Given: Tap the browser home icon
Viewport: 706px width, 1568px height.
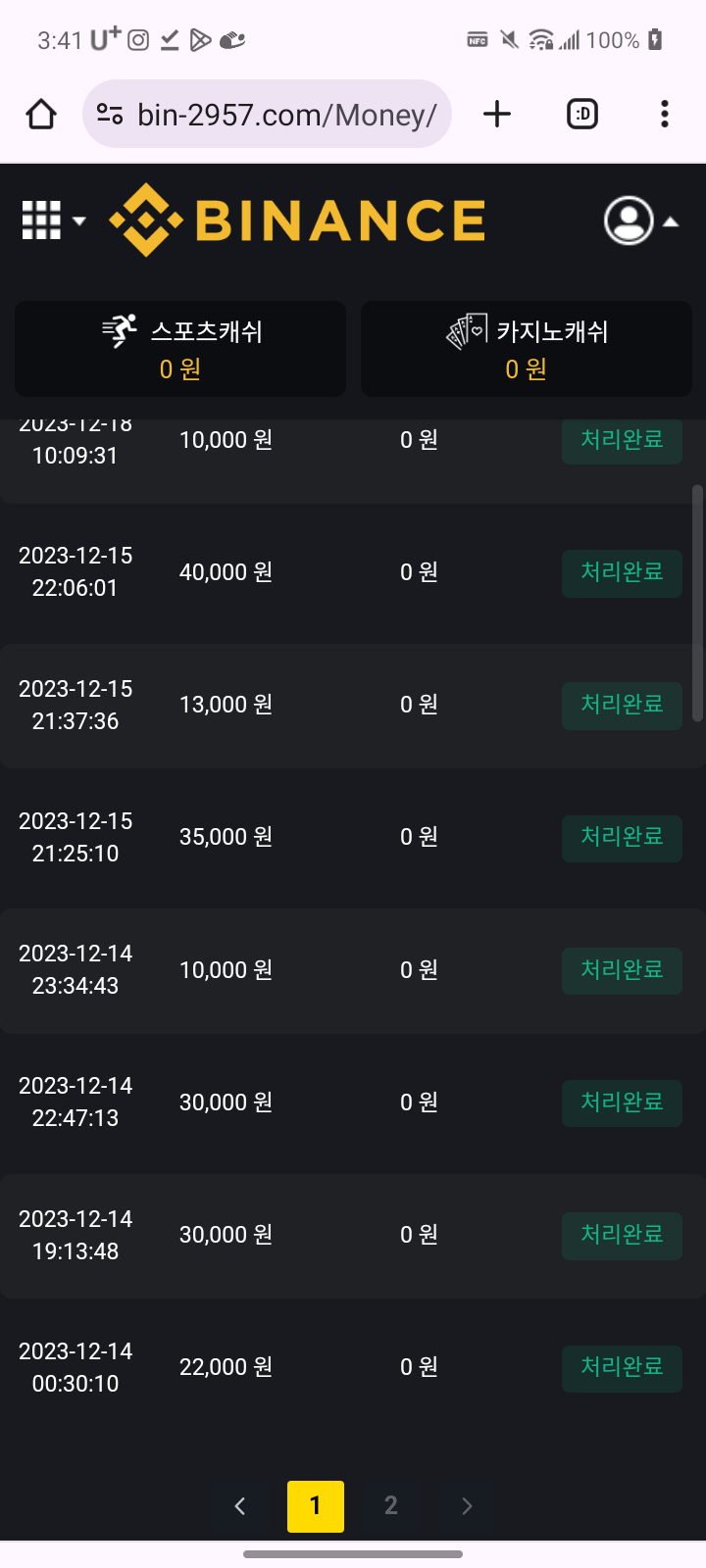Looking at the screenshot, I should coord(41,115).
